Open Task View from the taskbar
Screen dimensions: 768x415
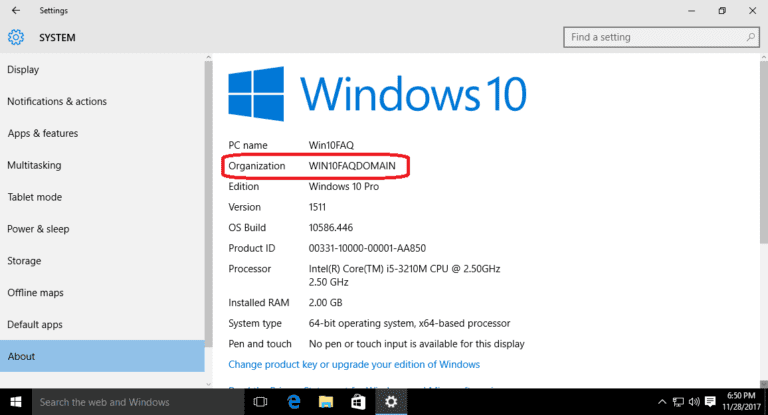260,402
